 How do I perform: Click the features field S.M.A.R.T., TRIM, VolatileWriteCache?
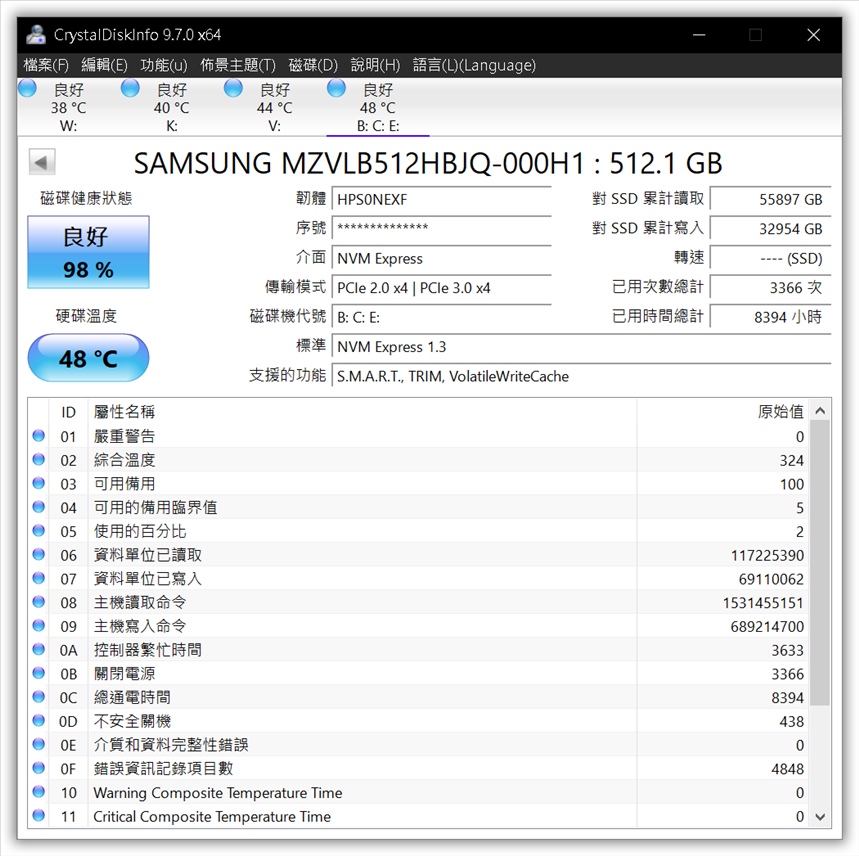tap(581, 376)
